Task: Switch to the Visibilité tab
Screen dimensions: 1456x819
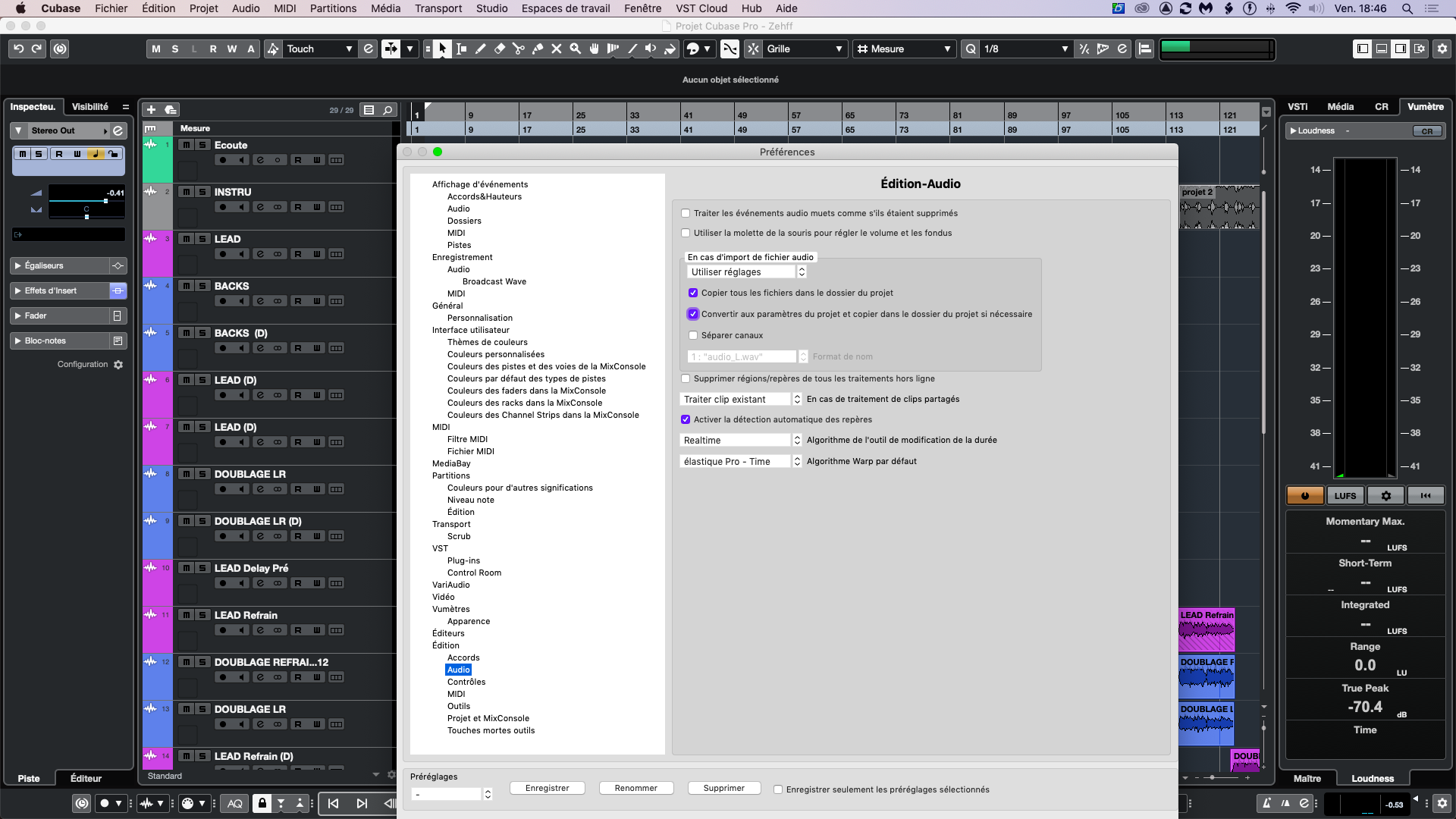Action: [x=90, y=107]
